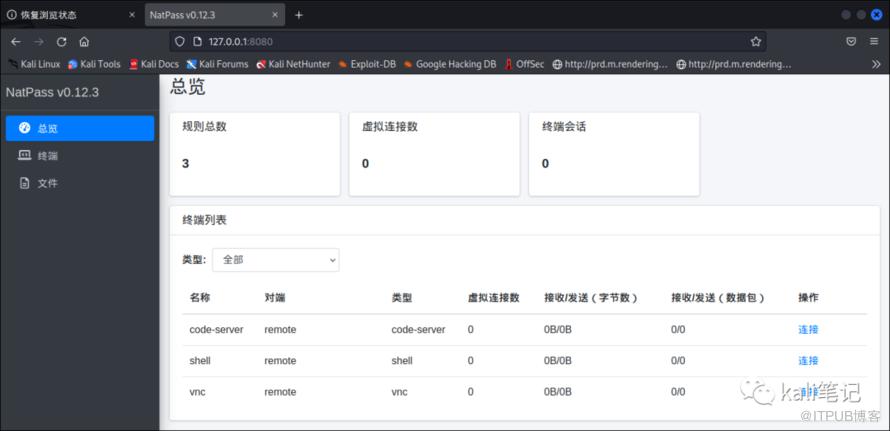
Task: Click the shield icon in address bar
Action: (180, 42)
